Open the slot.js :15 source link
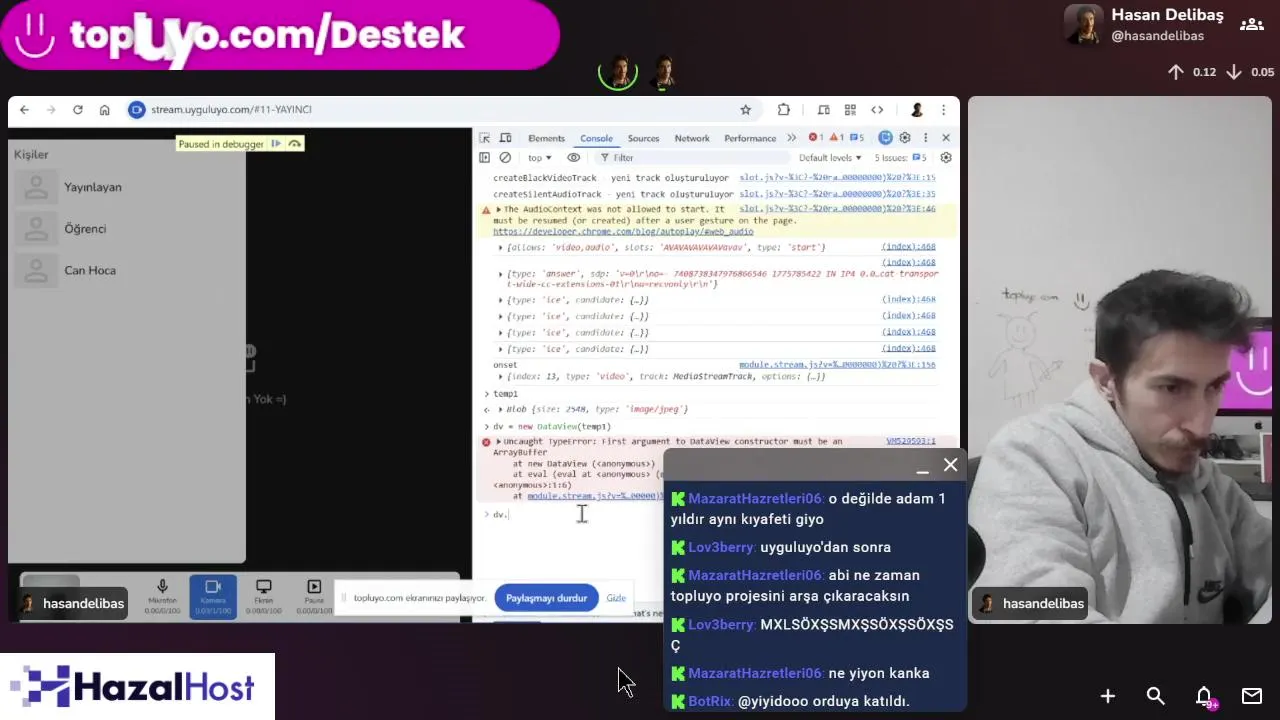This screenshot has width=1280, height=720. tap(837, 178)
